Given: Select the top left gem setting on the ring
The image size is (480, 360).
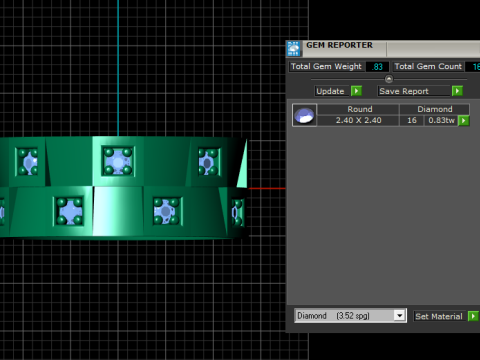Looking at the screenshot, I should coord(27,162).
